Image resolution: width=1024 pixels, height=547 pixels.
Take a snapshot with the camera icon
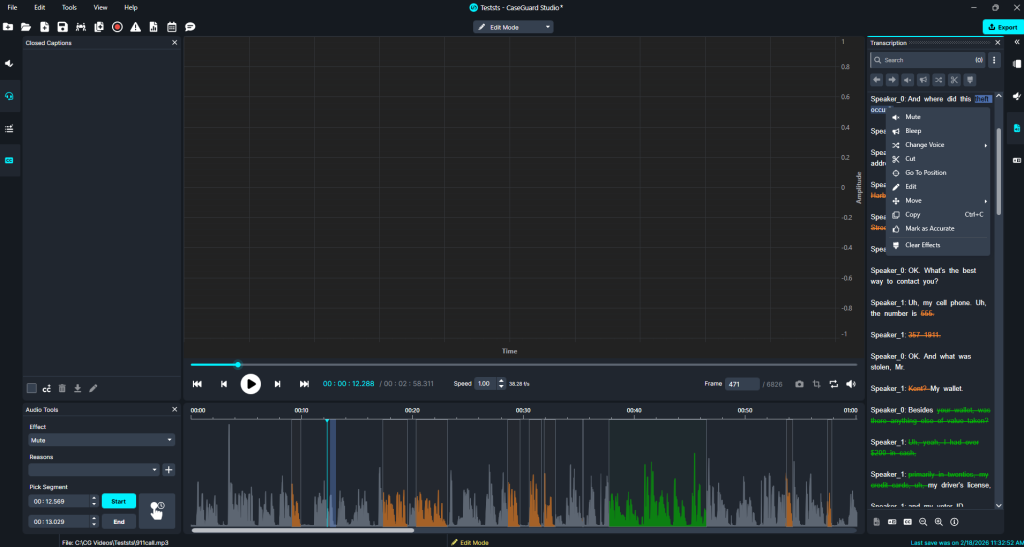(x=799, y=384)
